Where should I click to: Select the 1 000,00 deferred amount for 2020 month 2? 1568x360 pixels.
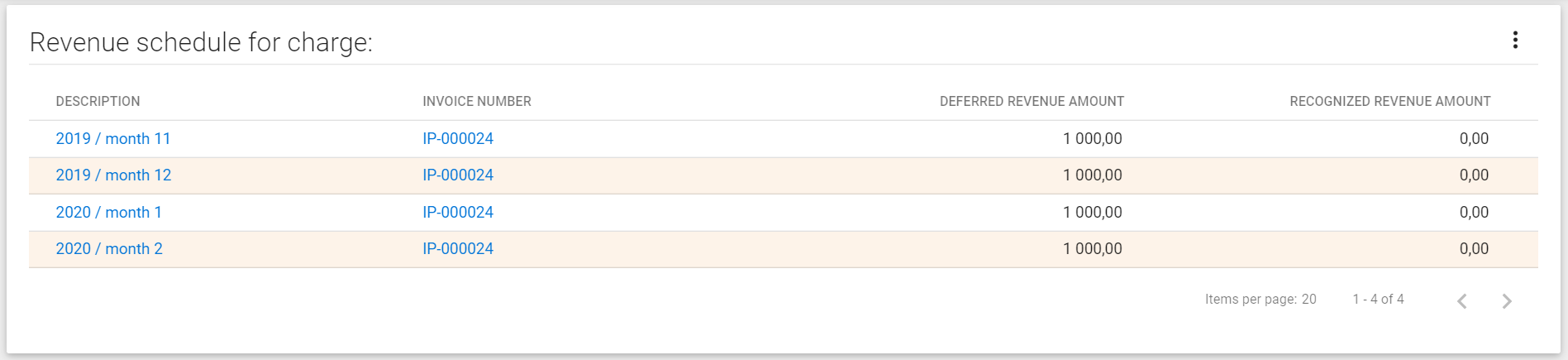point(1093,249)
